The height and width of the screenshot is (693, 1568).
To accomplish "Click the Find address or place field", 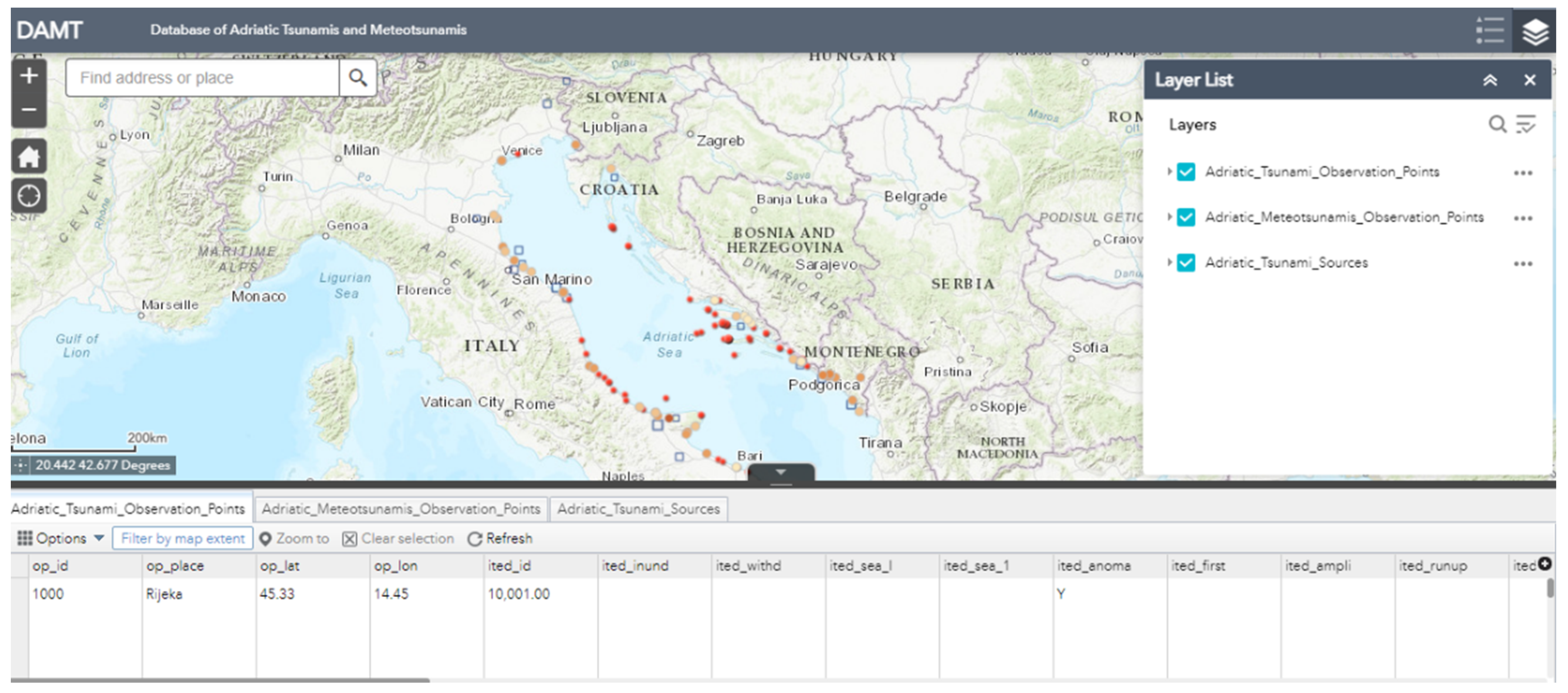I will pyautogui.click(x=201, y=78).
